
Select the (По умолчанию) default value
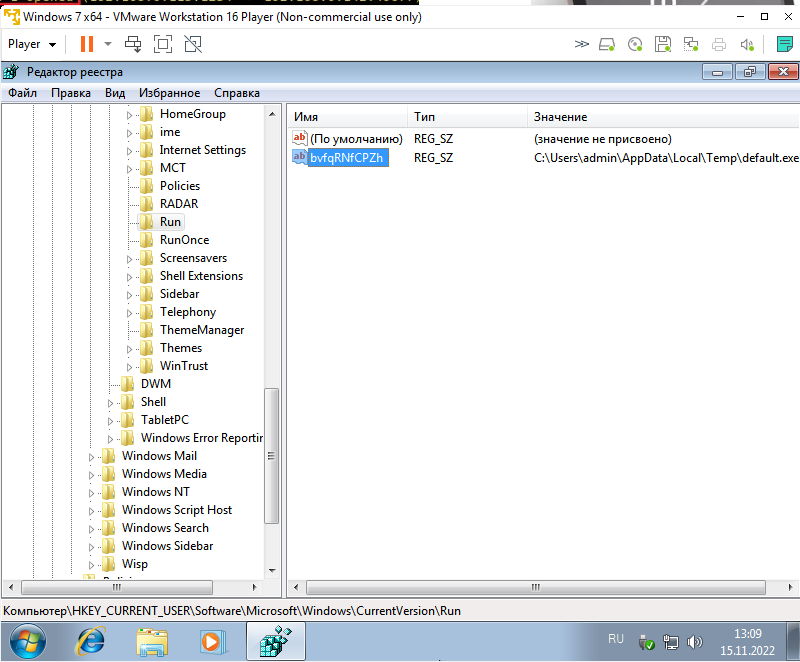356,139
